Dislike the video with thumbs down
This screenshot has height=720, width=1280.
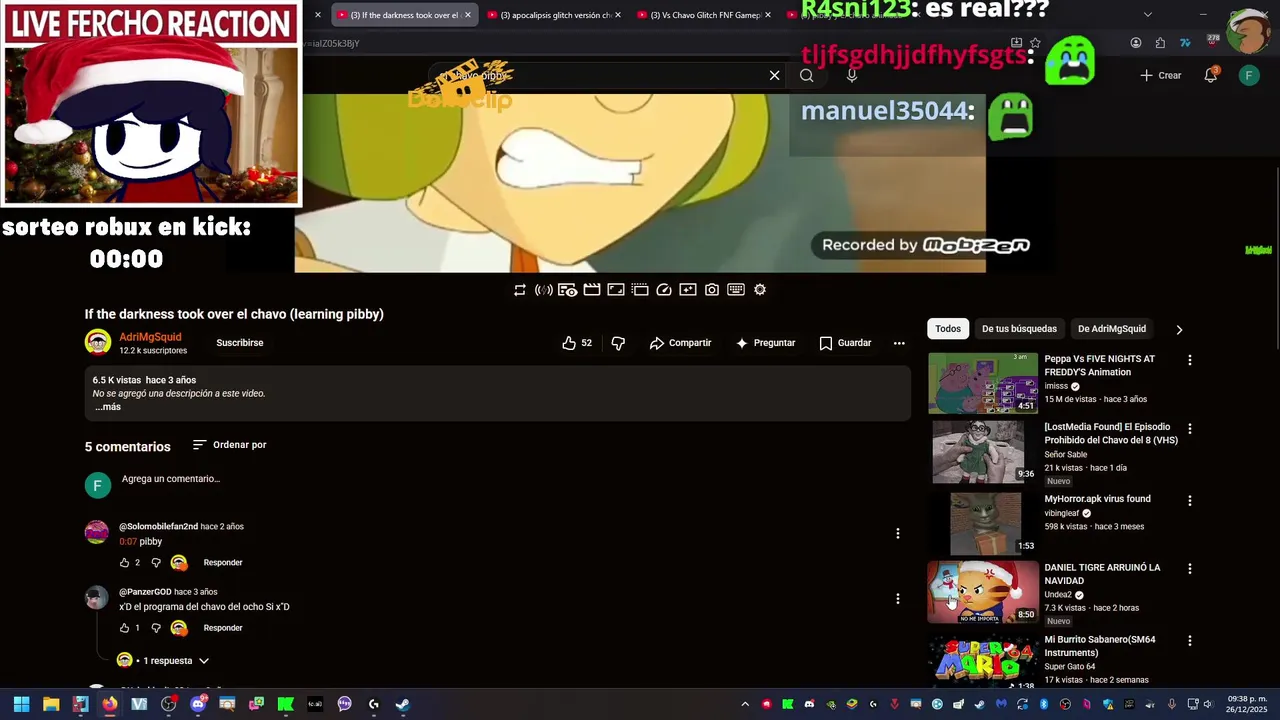(x=618, y=343)
